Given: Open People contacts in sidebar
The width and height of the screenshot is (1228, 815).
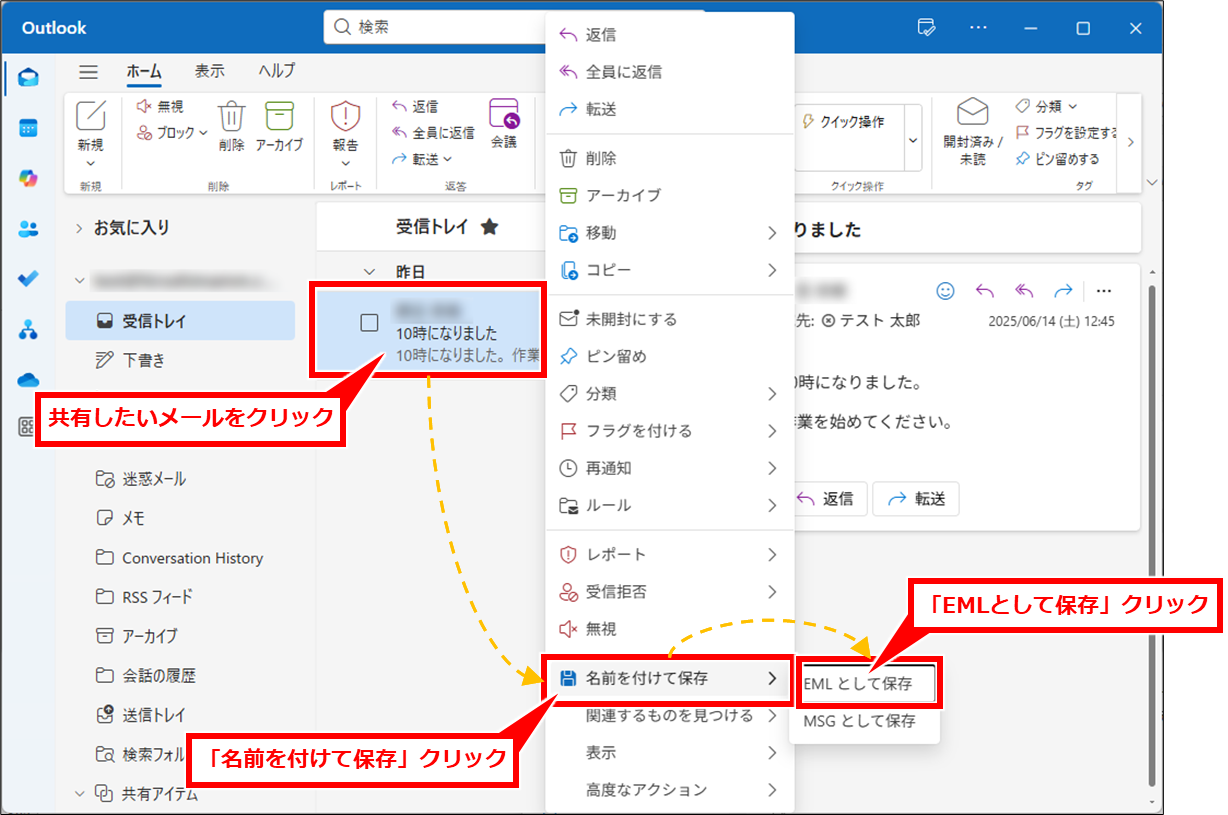Looking at the screenshot, I should (28, 229).
